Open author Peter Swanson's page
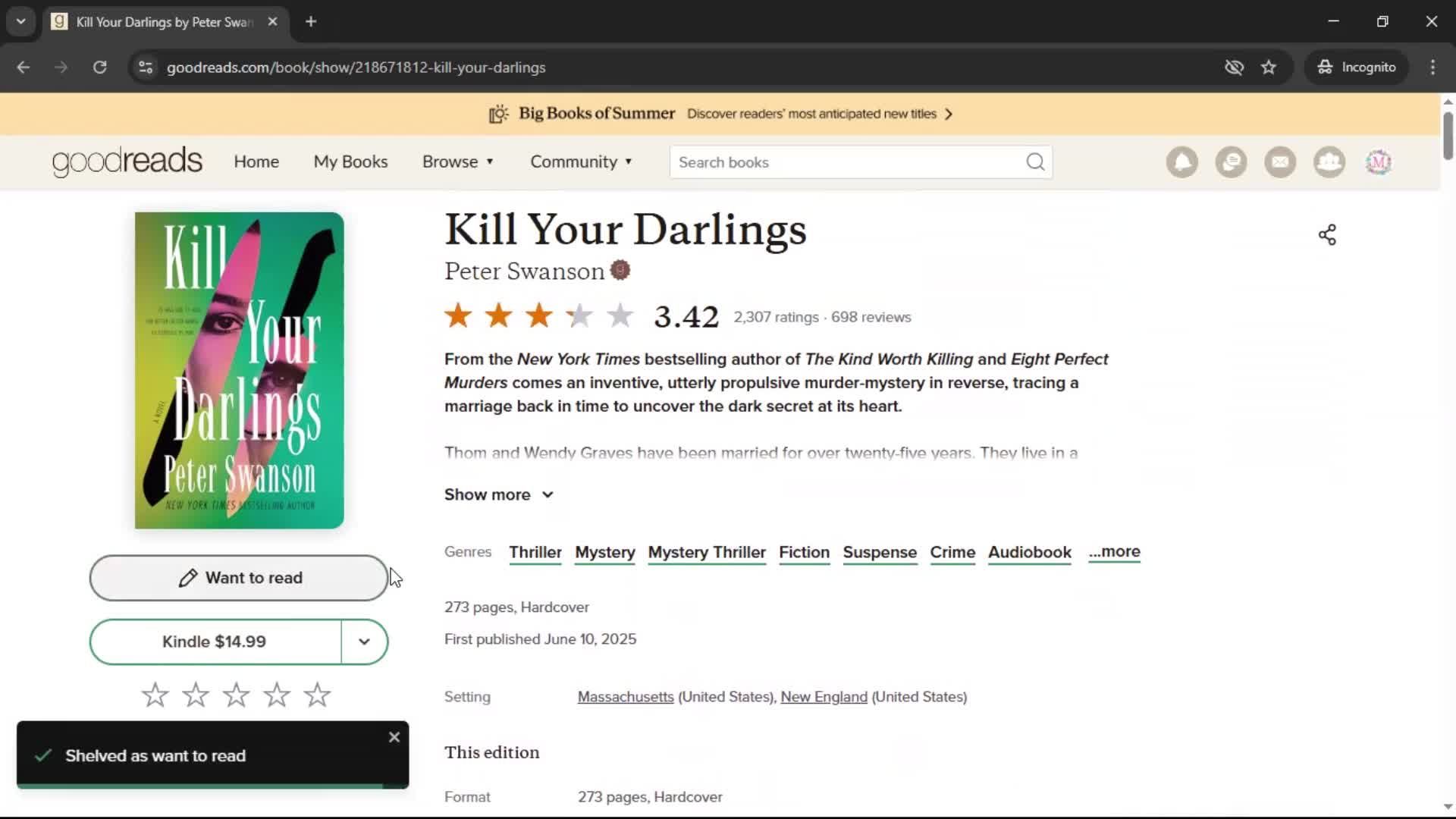The width and height of the screenshot is (1456, 819). pyautogui.click(x=524, y=271)
